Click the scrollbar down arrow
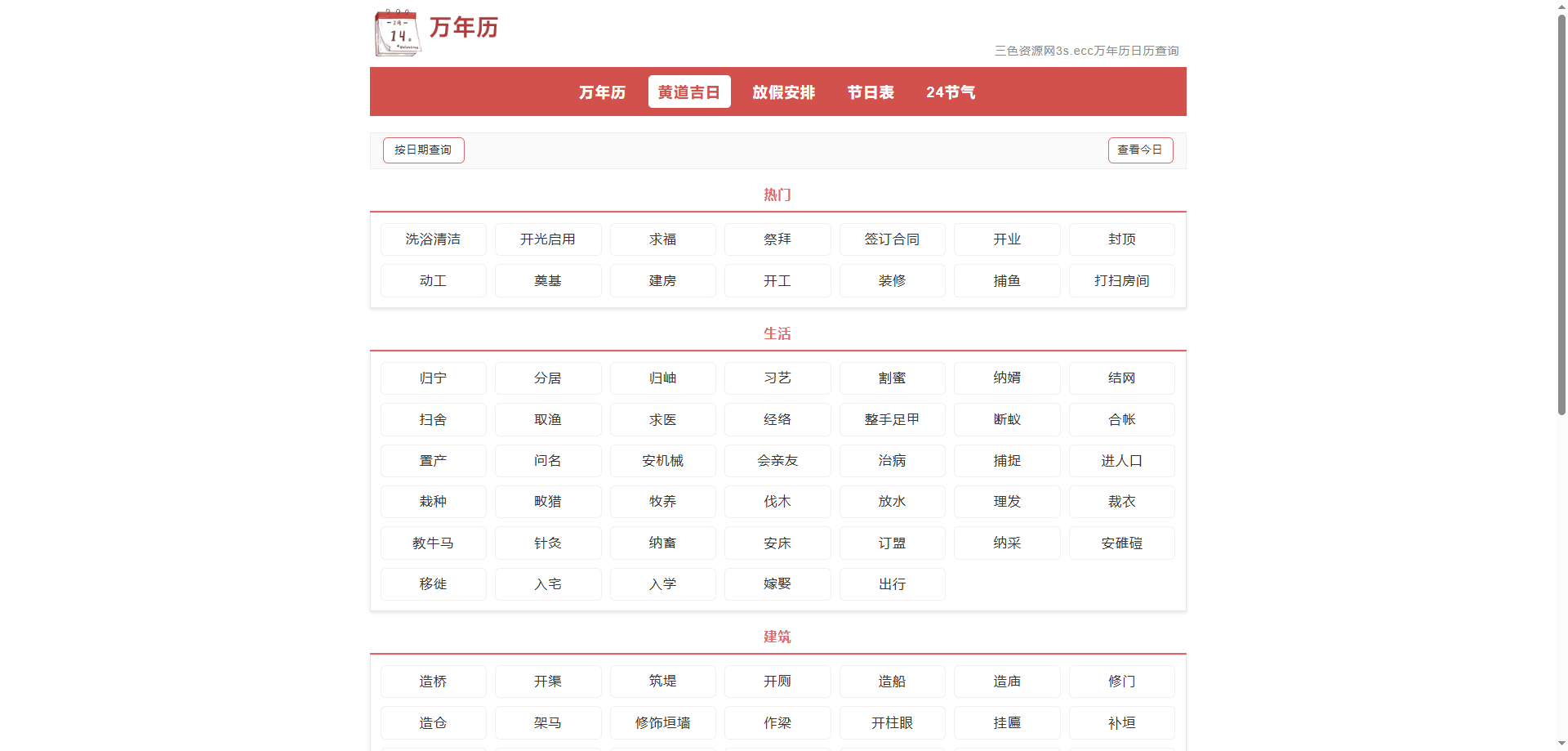Viewport: 1568px width, 751px height. click(x=1561, y=743)
